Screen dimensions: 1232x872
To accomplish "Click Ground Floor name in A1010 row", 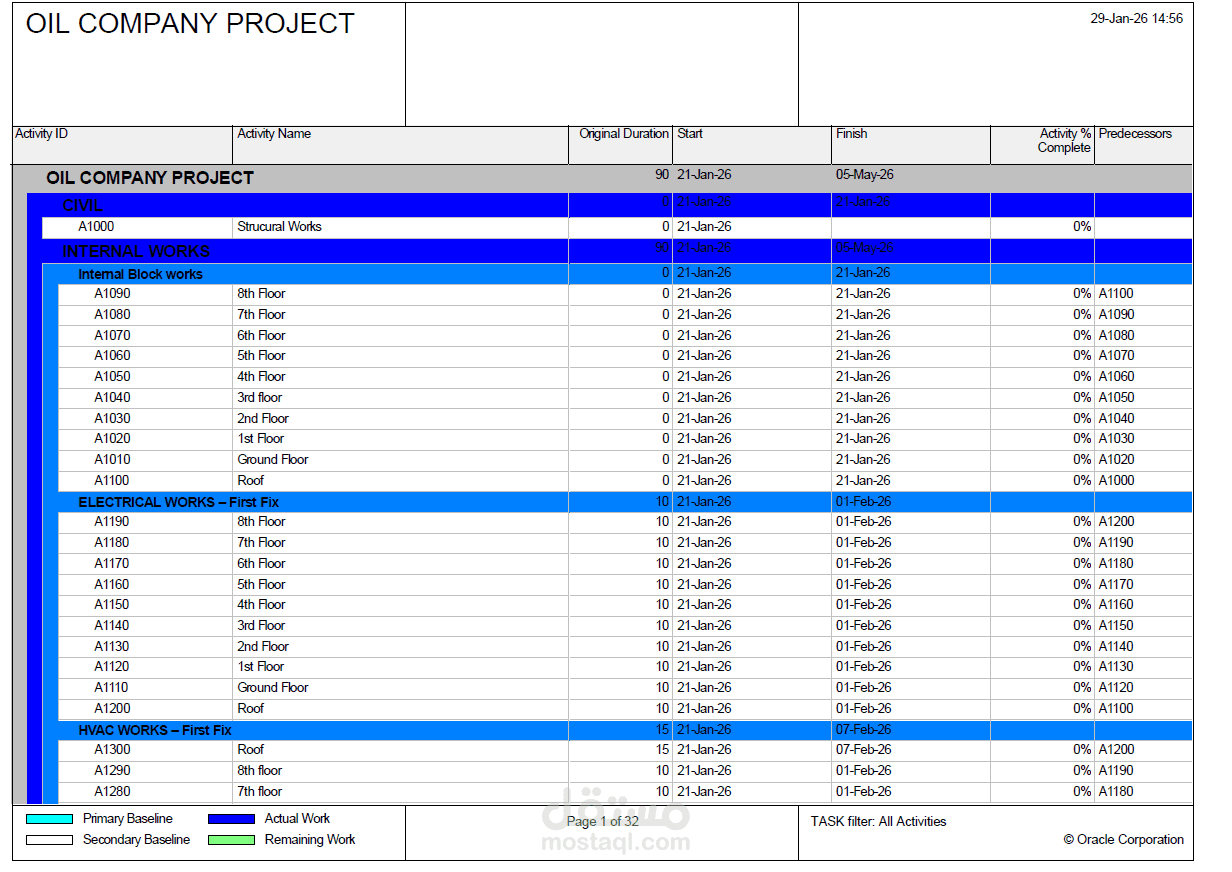I will [x=273, y=460].
